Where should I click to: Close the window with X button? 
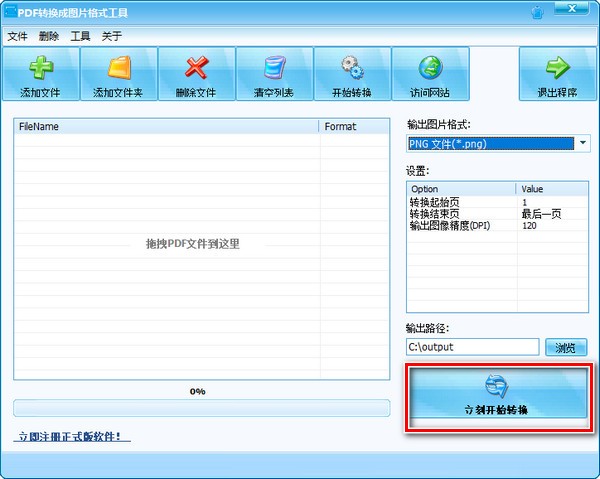coord(572,9)
